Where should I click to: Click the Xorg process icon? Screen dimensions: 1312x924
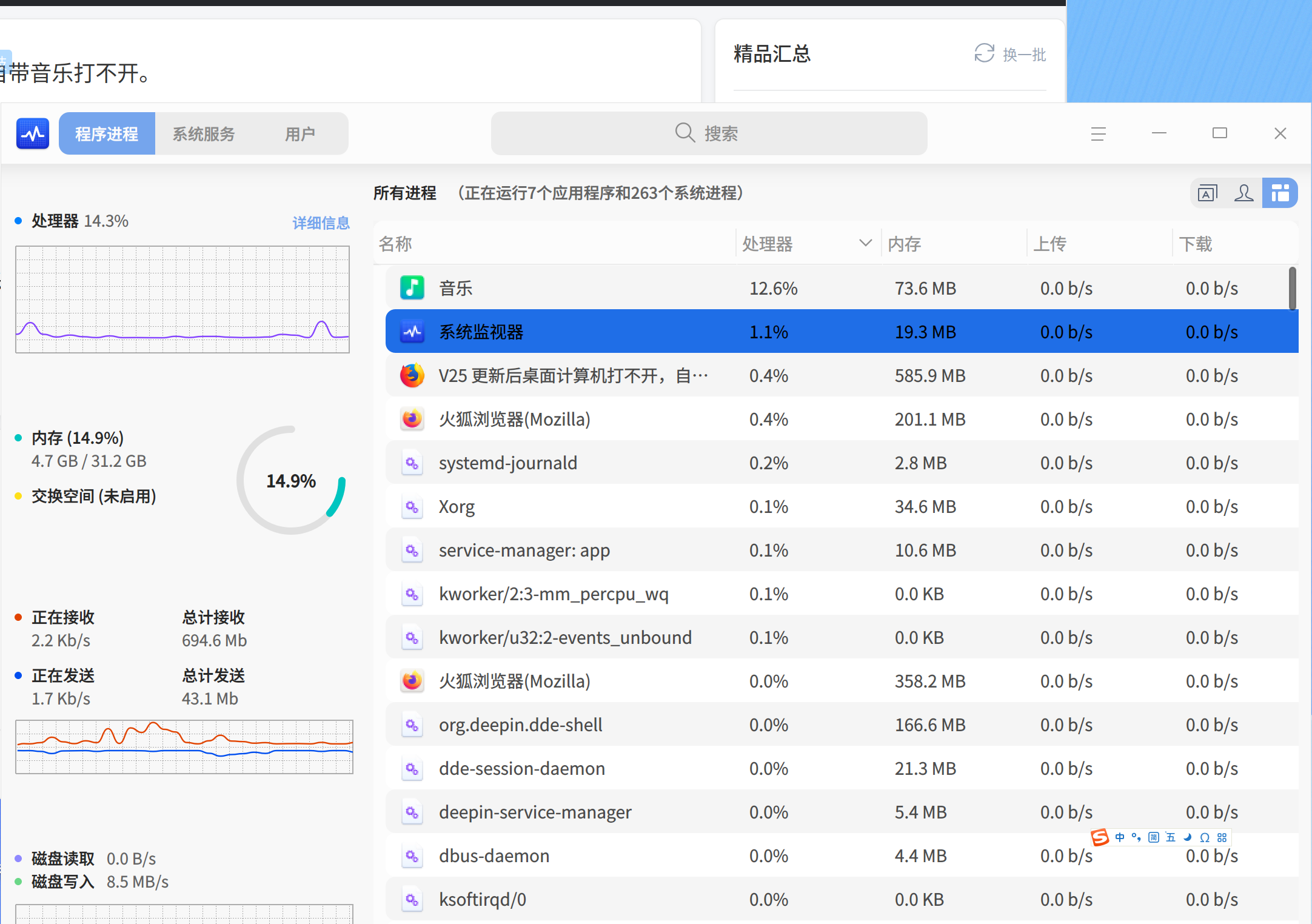point(412,507)
